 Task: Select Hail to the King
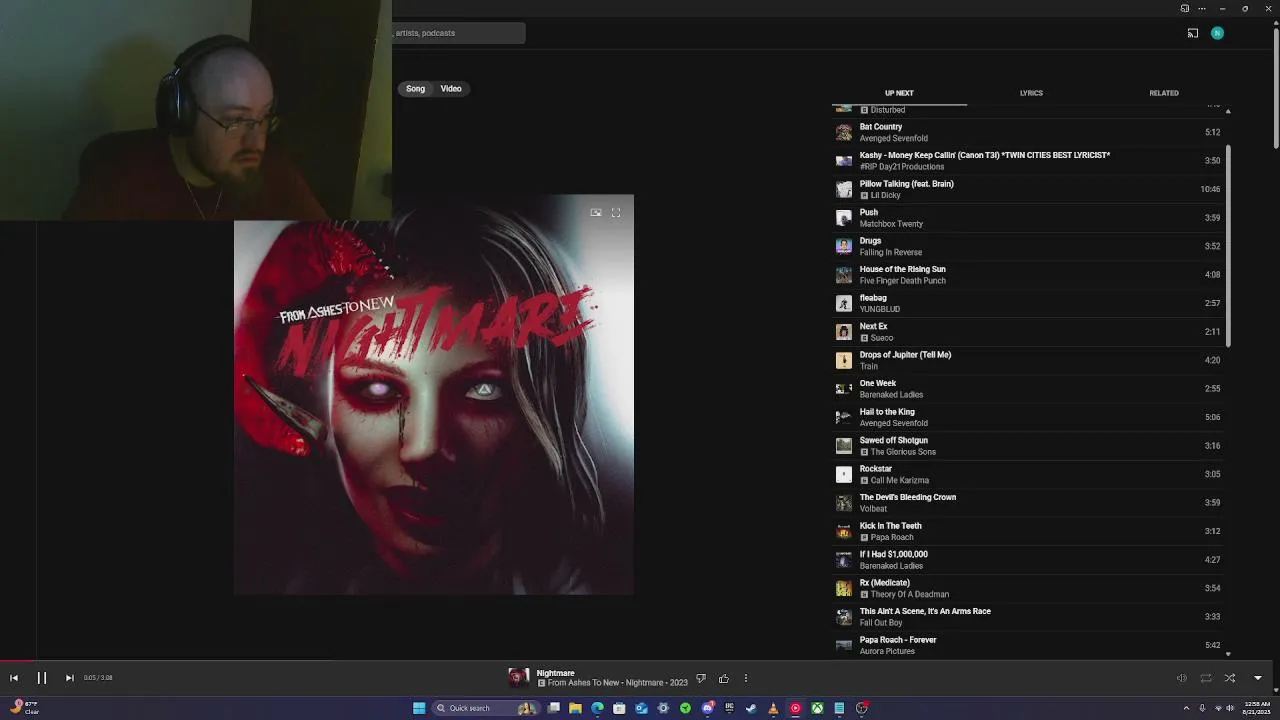(1027, 417)
